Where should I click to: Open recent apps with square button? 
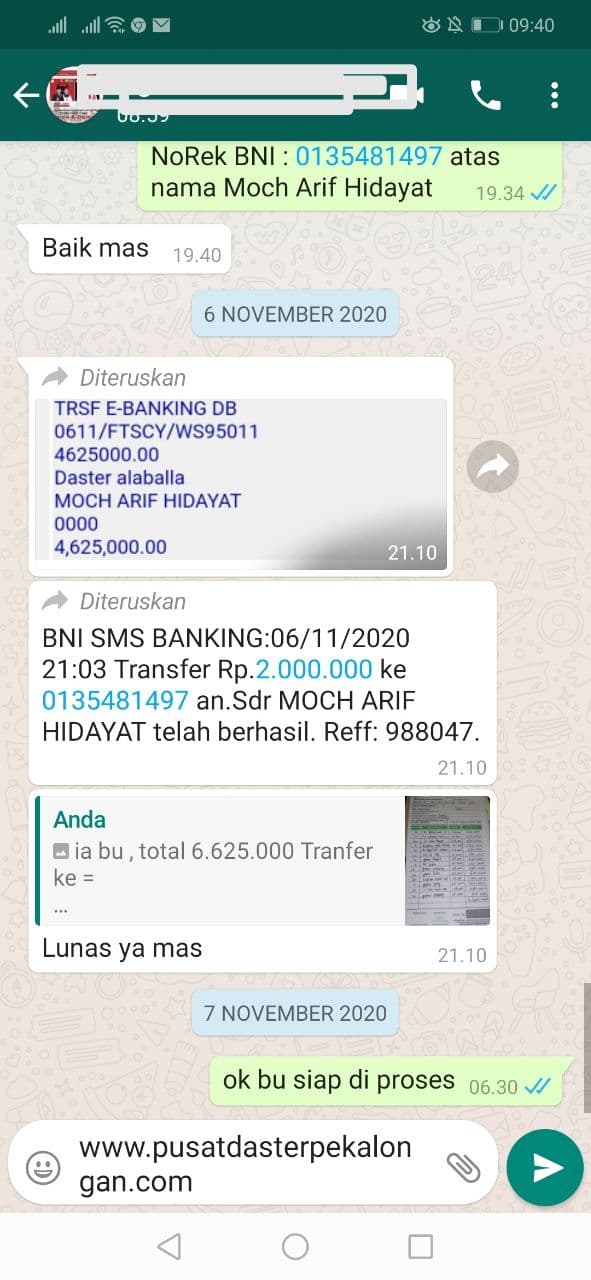[x=421, y=1246]
